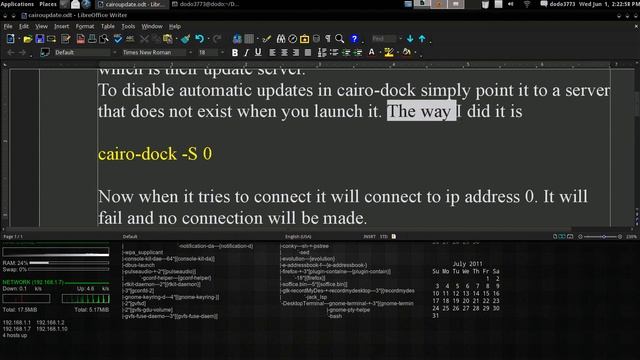This screenshot has width=640, height=360.
Task: Toggle Italic formatting
Action: pyautogui.click(x=246, y=52)
